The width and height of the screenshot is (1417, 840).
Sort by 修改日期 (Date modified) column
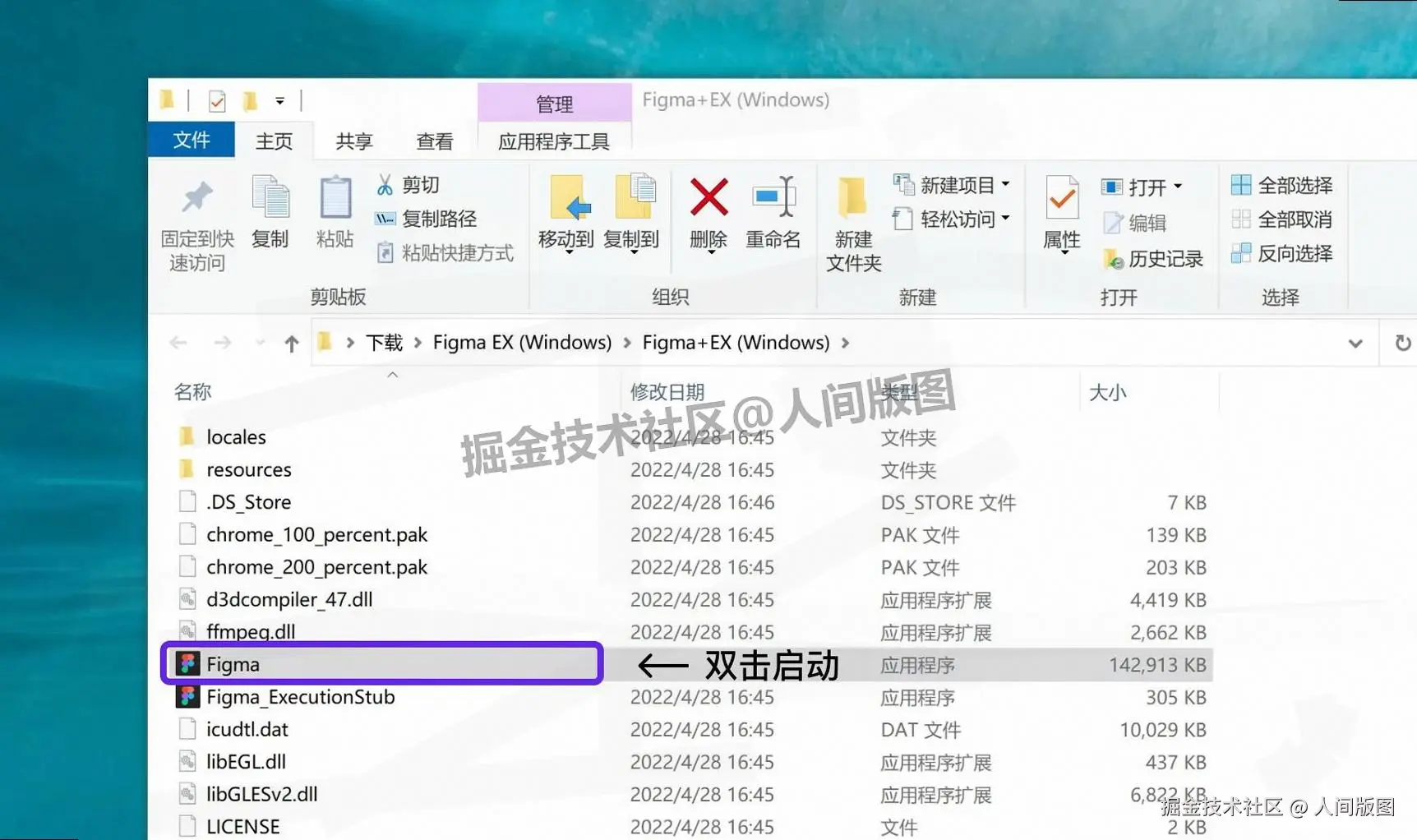pos(667,392)
